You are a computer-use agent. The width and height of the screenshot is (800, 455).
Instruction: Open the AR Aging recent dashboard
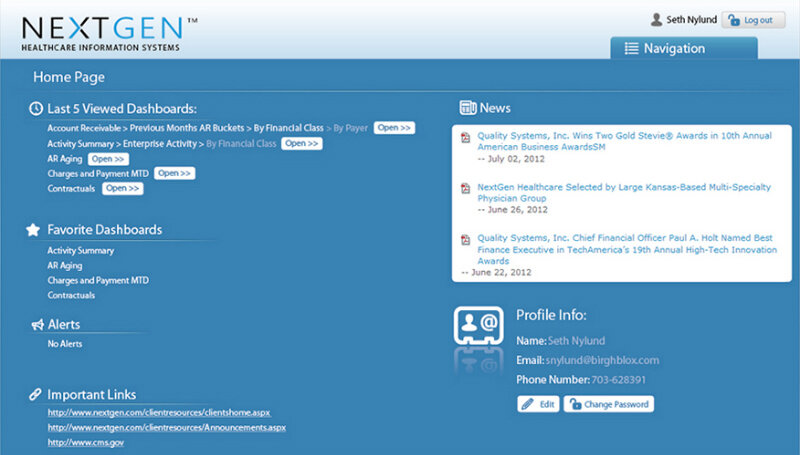coord(108,159)
